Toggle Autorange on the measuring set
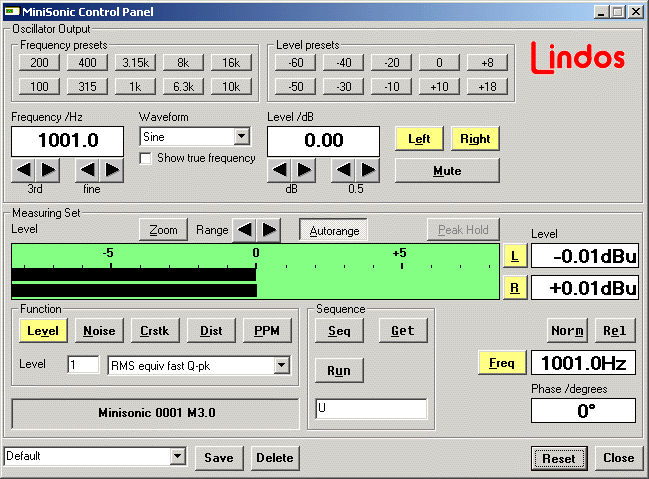This screenshot has height=479, width=649. point(334,230)
